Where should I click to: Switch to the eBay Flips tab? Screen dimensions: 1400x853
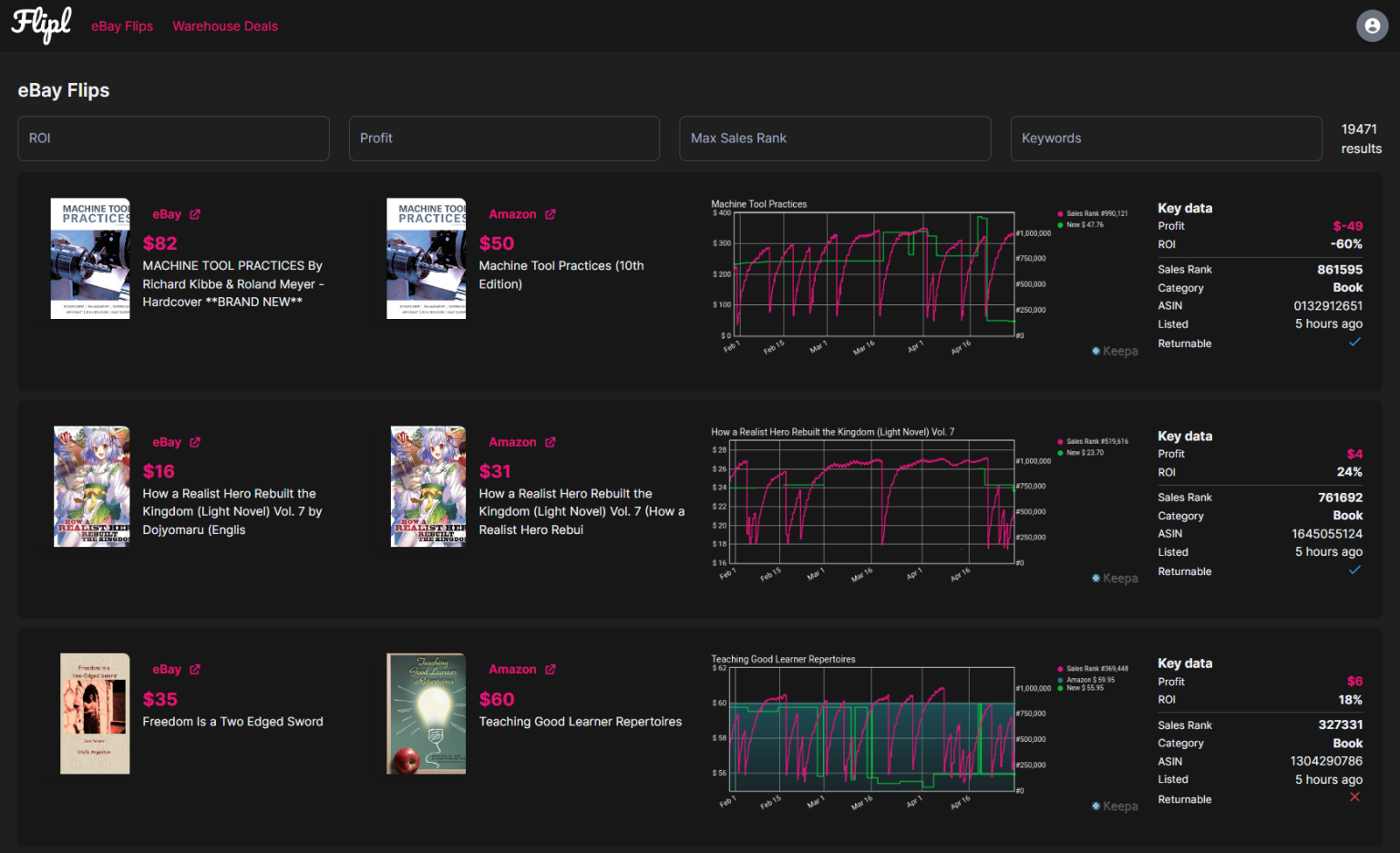point(122,26)
